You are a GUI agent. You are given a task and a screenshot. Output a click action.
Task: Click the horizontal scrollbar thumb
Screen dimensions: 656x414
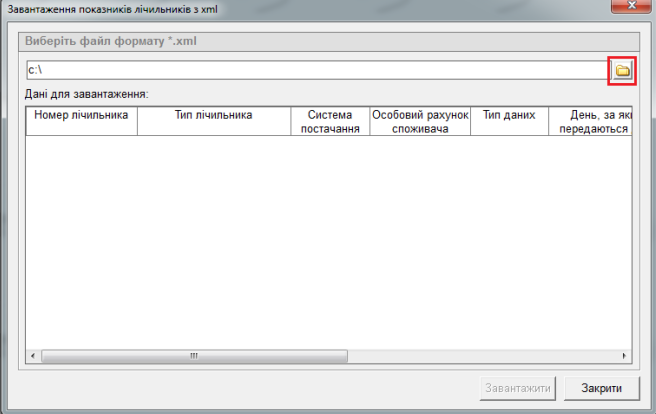coord(194,355)
